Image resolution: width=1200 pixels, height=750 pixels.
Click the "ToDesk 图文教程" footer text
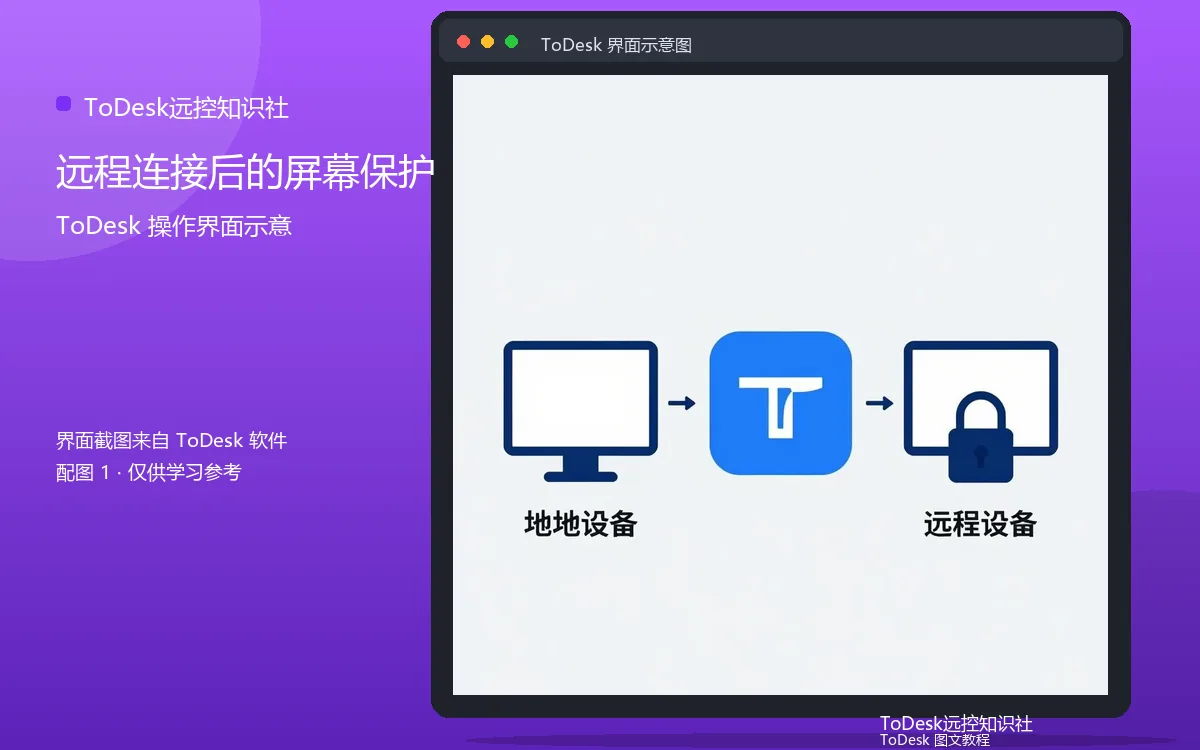[935, 740]
